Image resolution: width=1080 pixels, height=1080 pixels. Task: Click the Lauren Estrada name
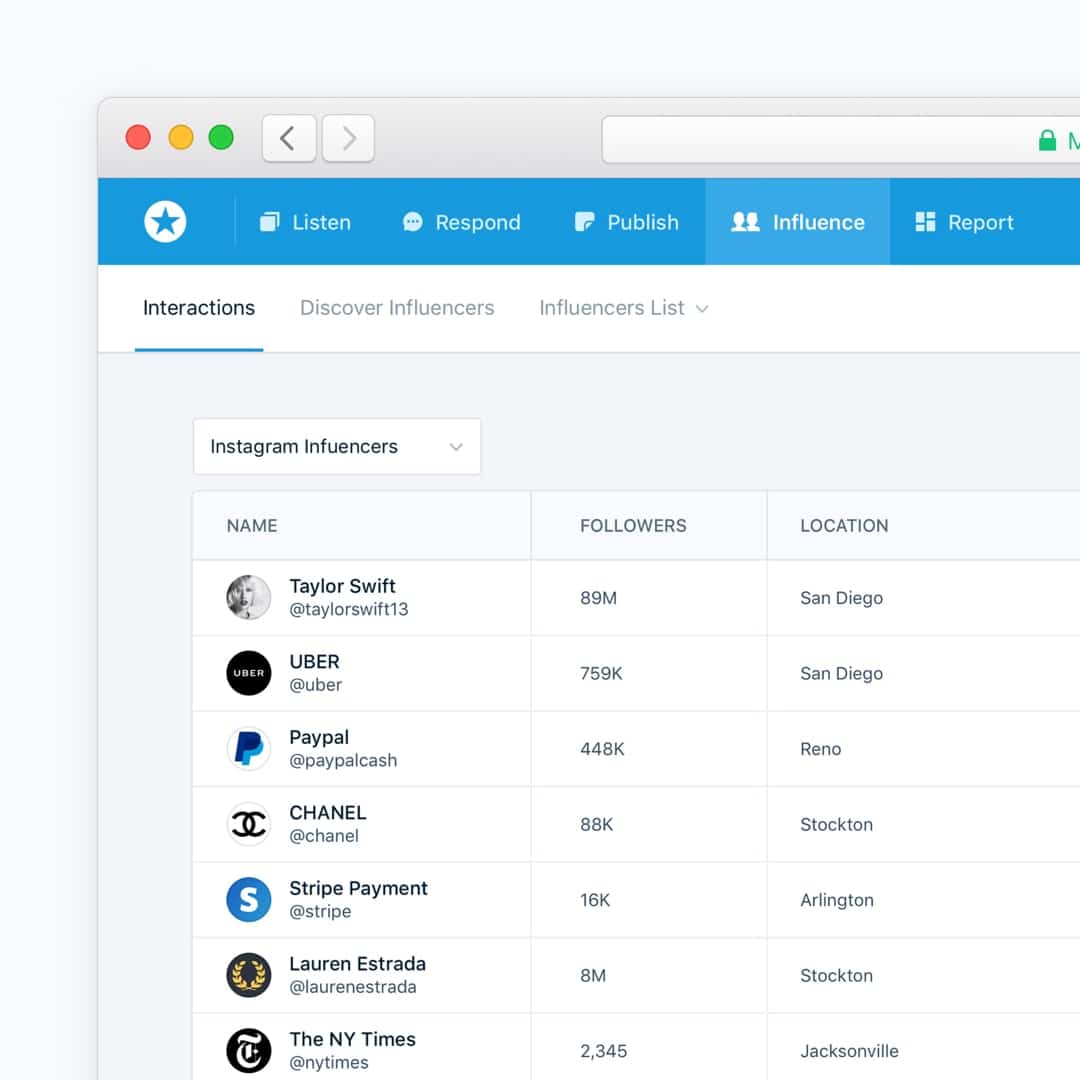tap(357, 964)
